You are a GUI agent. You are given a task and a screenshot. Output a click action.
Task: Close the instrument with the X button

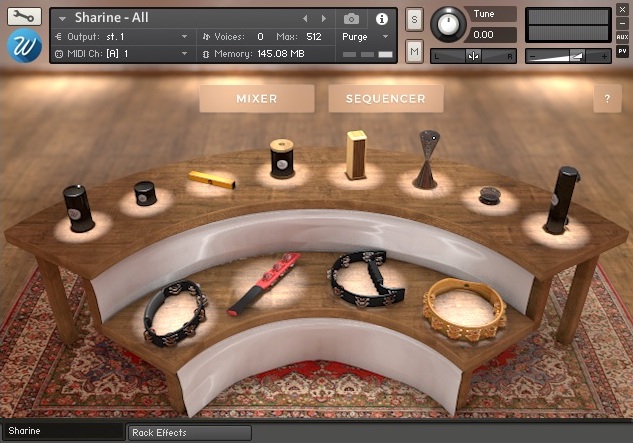pyautogui.click(x=622, y=10)
